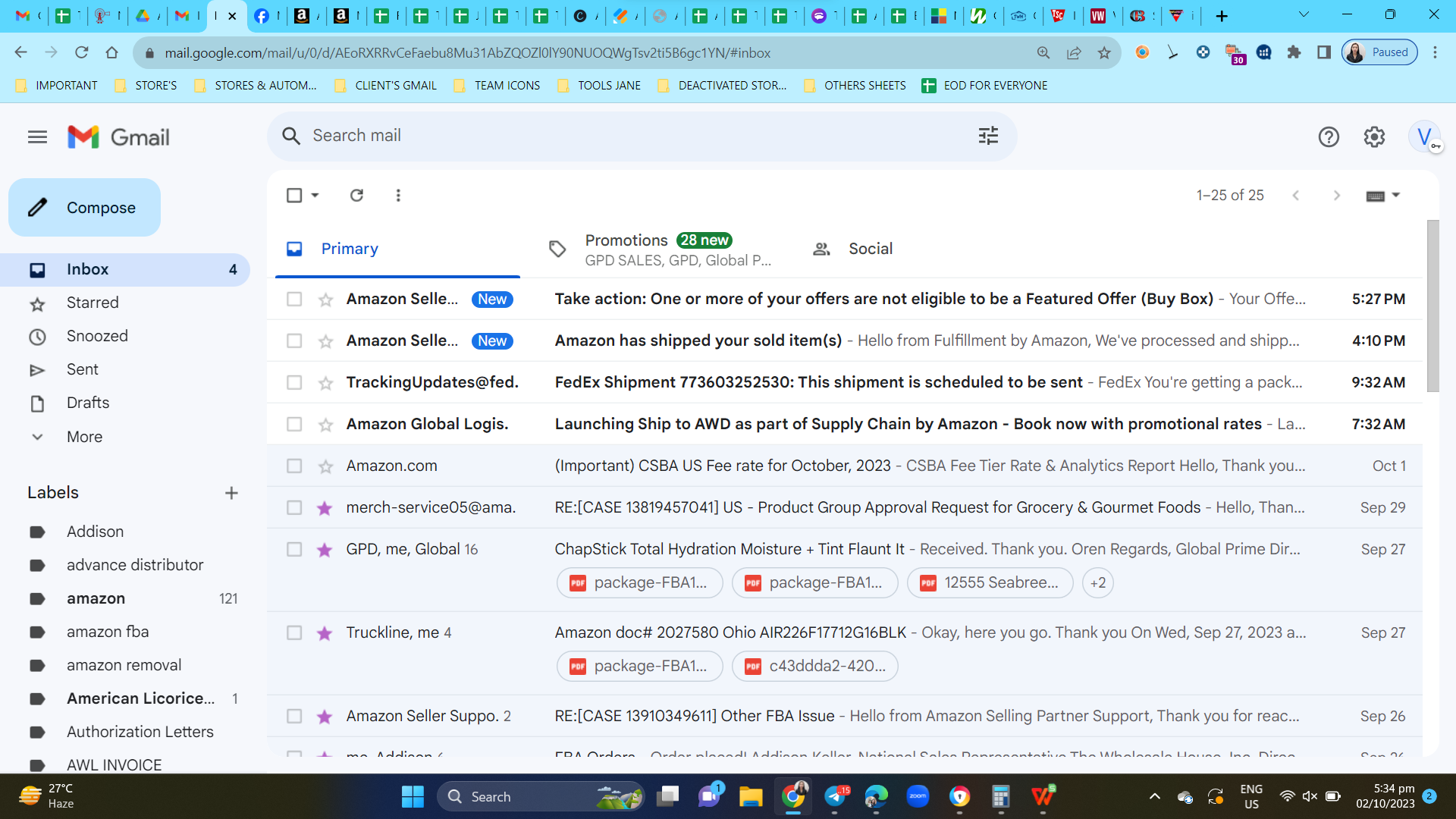Open the select dropdown arrow next to select-all

315,196
